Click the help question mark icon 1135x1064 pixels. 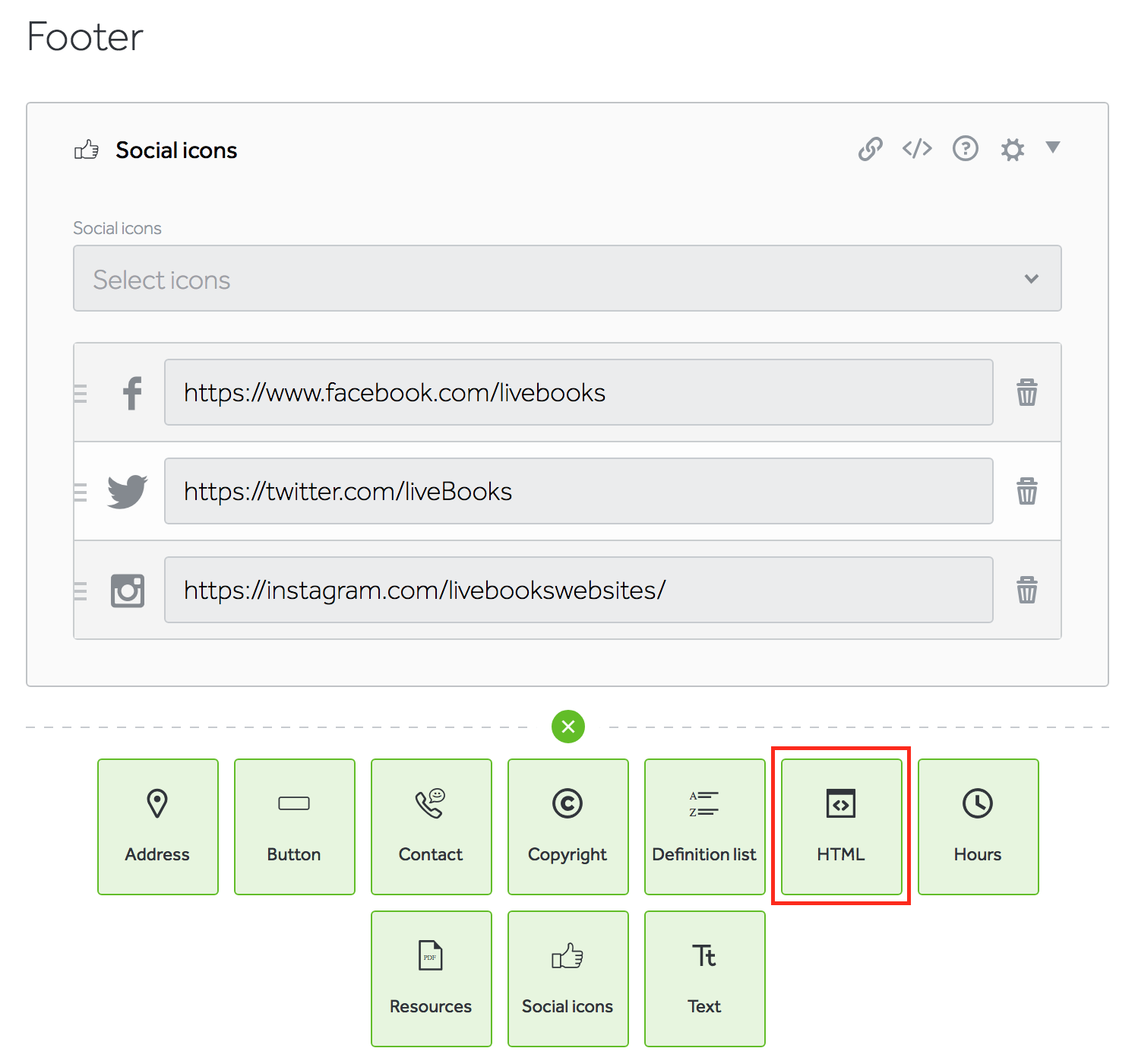[965, 149]
